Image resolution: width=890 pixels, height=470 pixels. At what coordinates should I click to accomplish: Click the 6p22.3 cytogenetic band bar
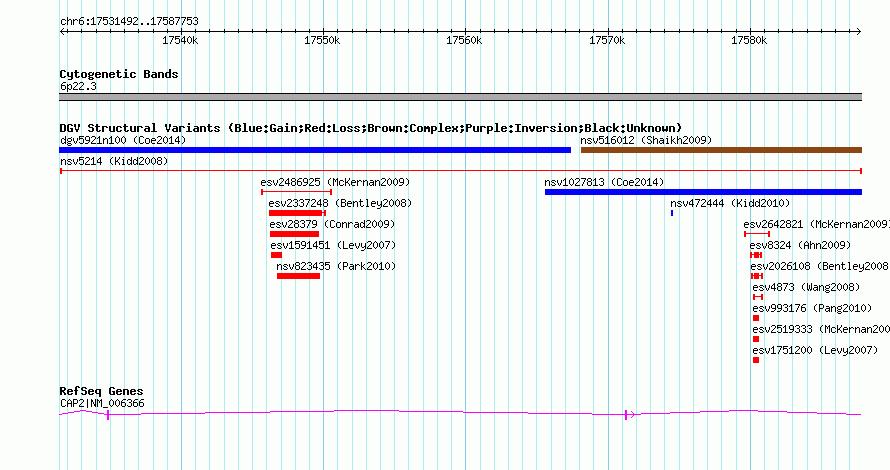click(x=460, y=97)
